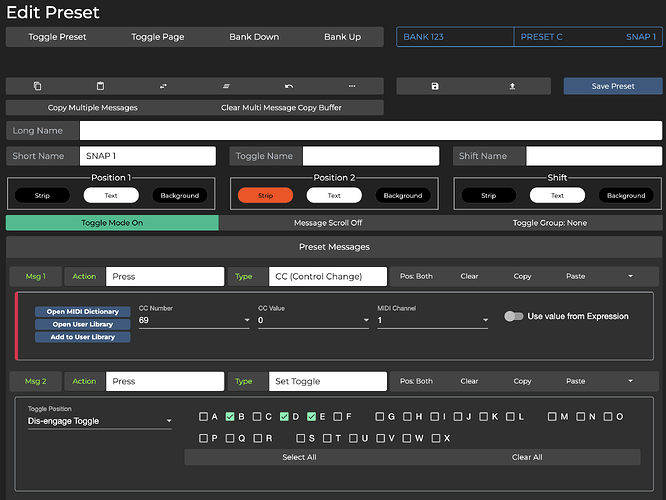Open the Toggle Position dropdown
Viewport: 666px width, 500px height.
pos(99,422)
